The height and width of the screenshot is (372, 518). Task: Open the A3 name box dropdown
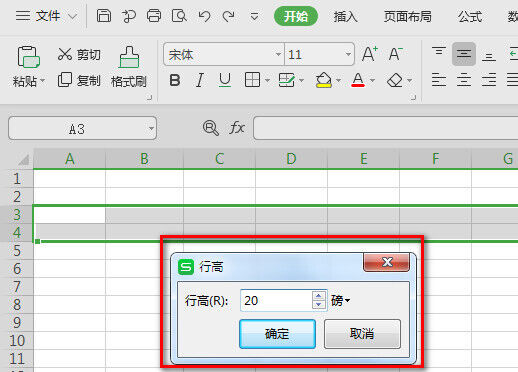point(151,128)
